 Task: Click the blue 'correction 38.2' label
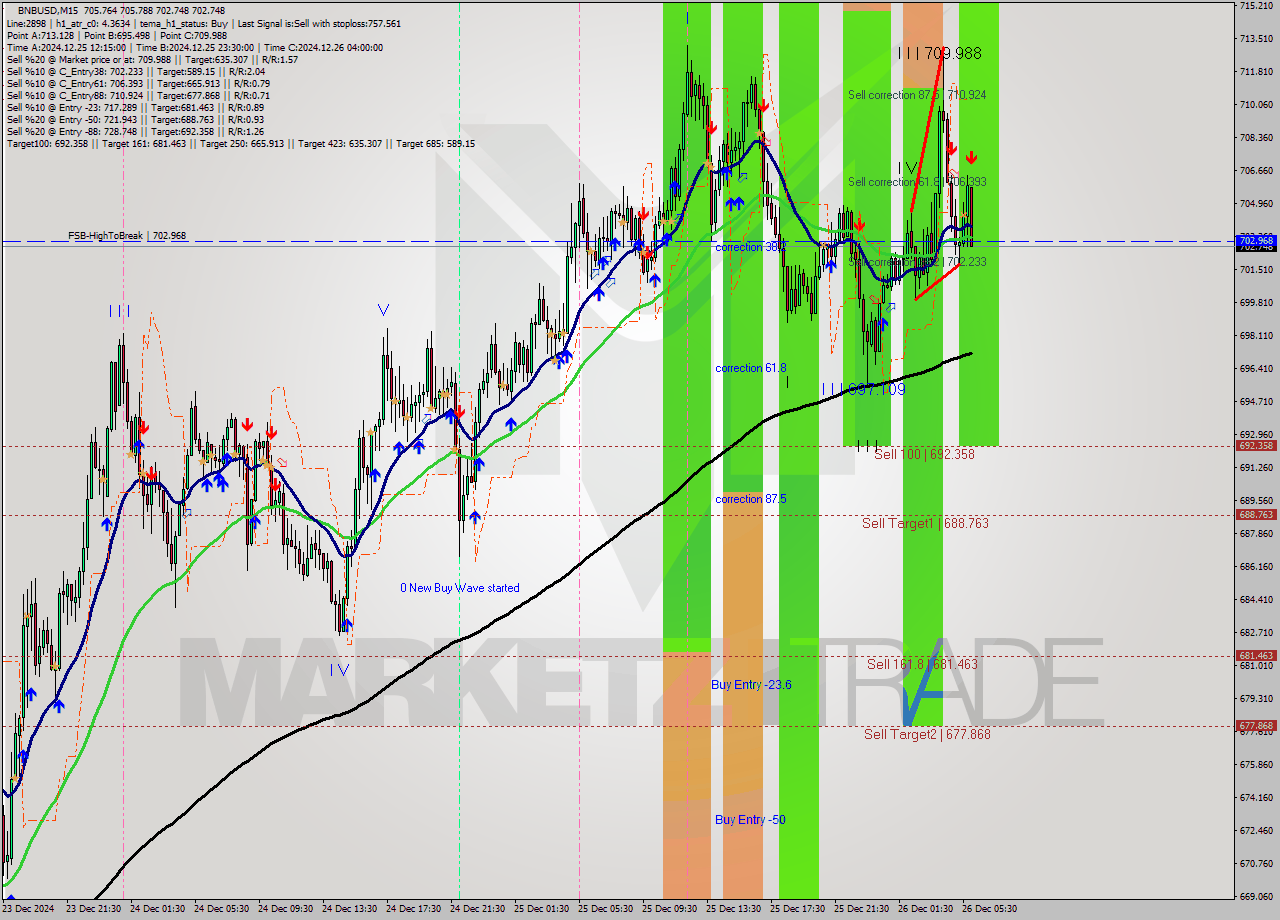pos(751,246)
